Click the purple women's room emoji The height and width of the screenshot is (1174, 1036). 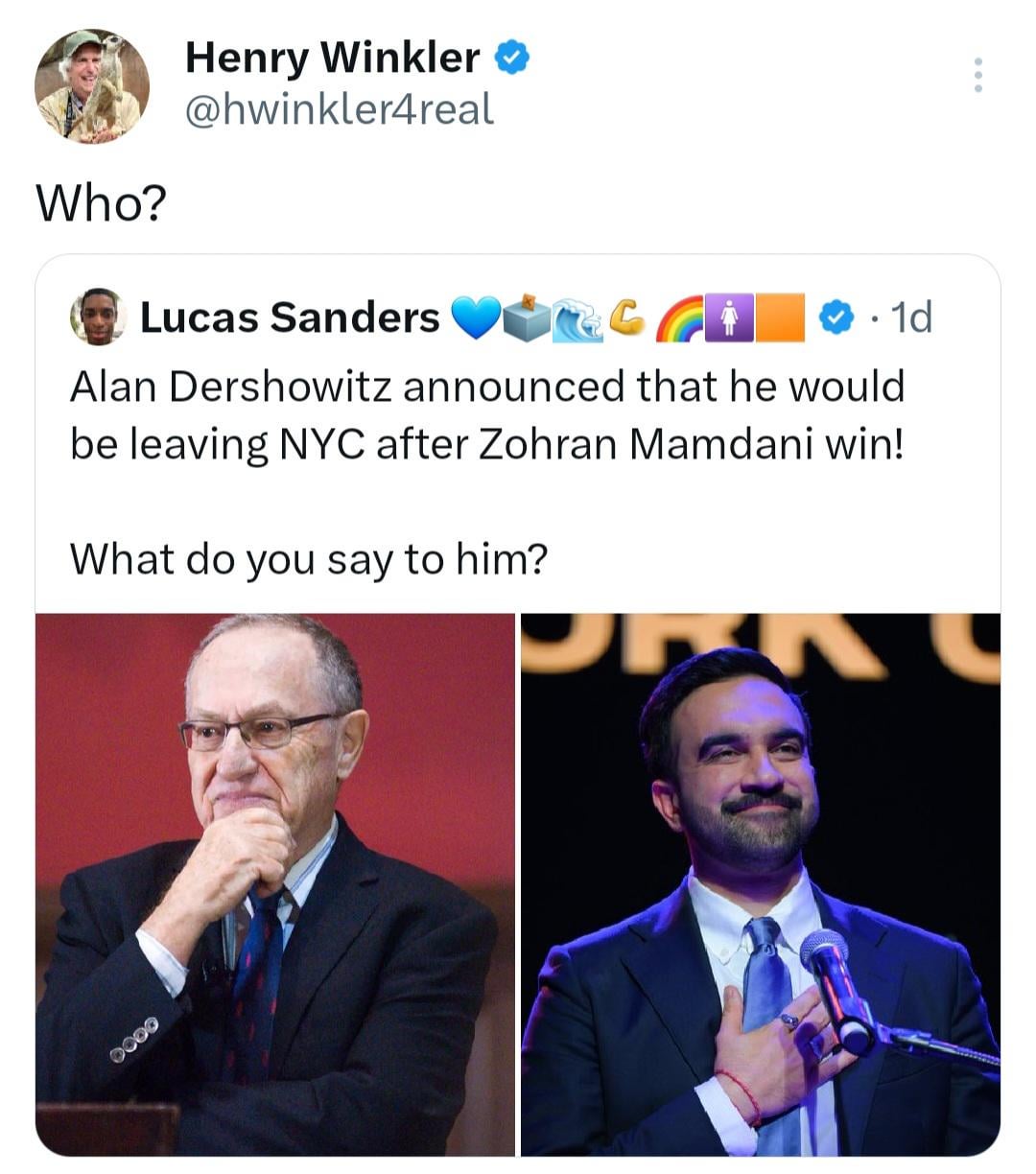(x=729, y=318)
